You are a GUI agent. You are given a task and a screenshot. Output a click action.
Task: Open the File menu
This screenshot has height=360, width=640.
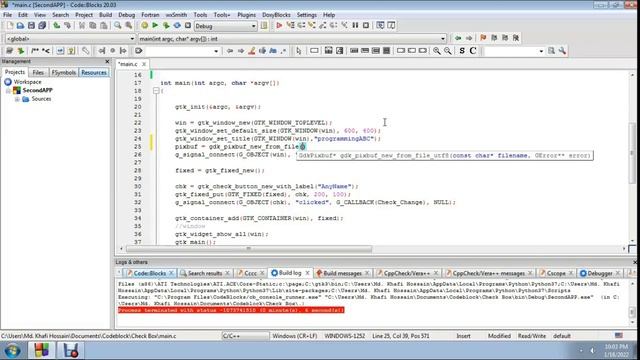[7, 15]
